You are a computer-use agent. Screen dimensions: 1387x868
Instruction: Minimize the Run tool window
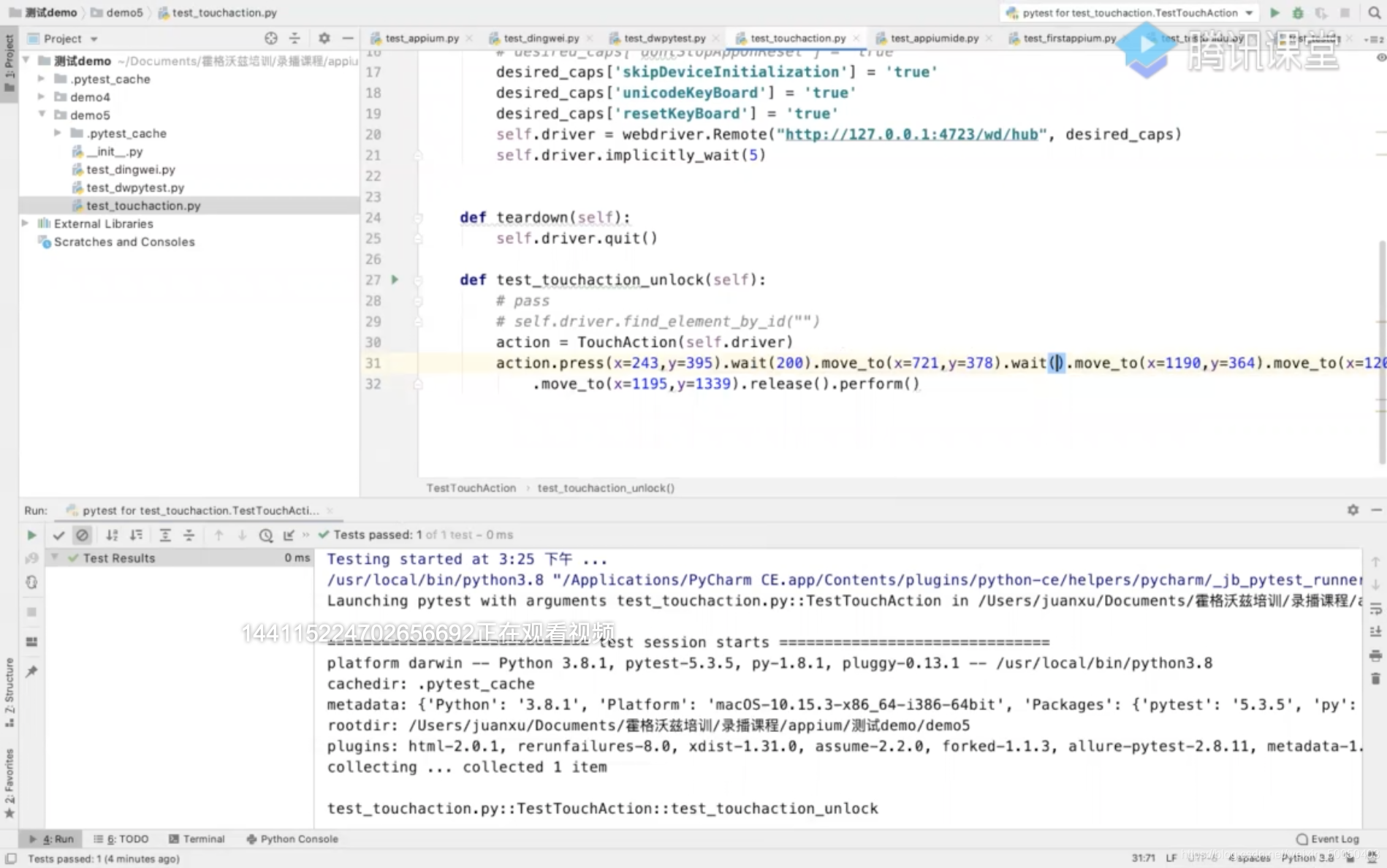click(x=1376, y=510)
